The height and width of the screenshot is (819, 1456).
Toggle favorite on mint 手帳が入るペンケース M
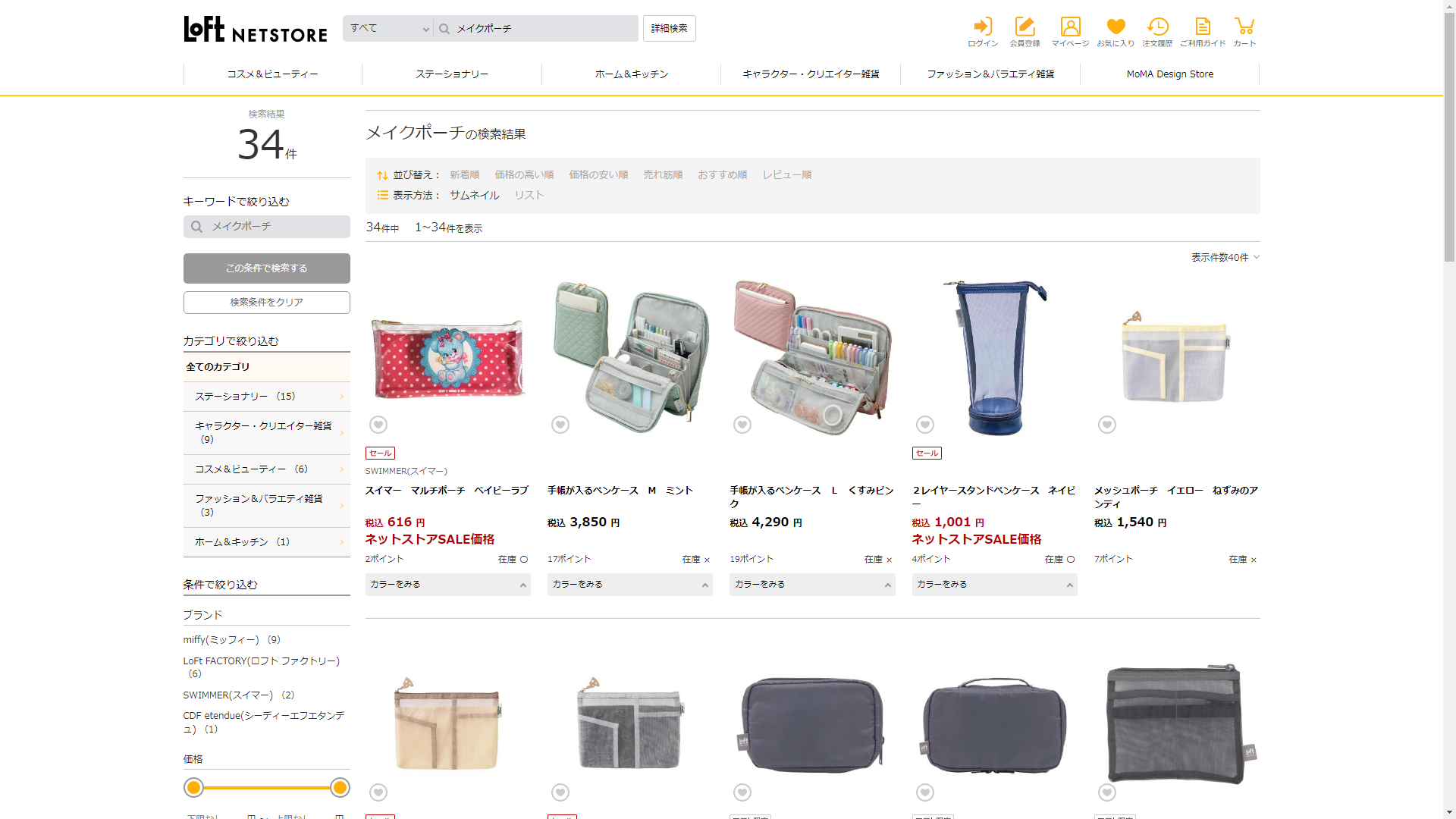pyautogui.click(x=560, y=425)
